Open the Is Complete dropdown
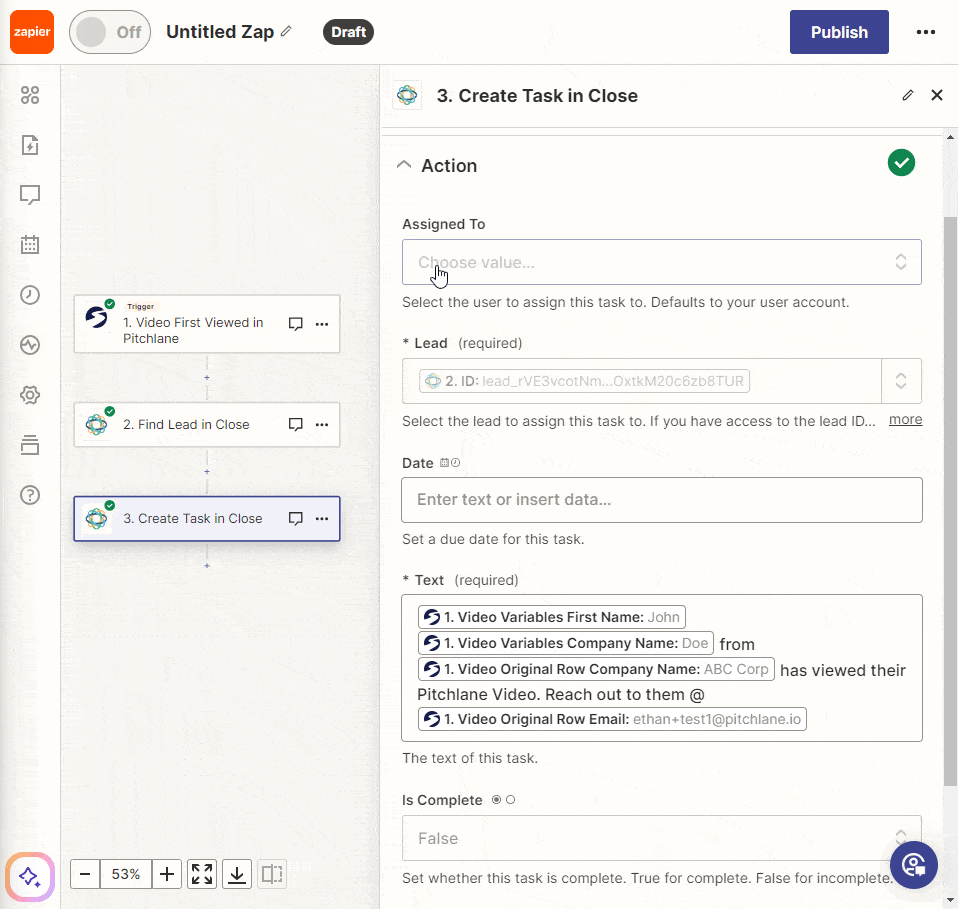The width and height of the screenshot is (958, 909). coord(662,838)
